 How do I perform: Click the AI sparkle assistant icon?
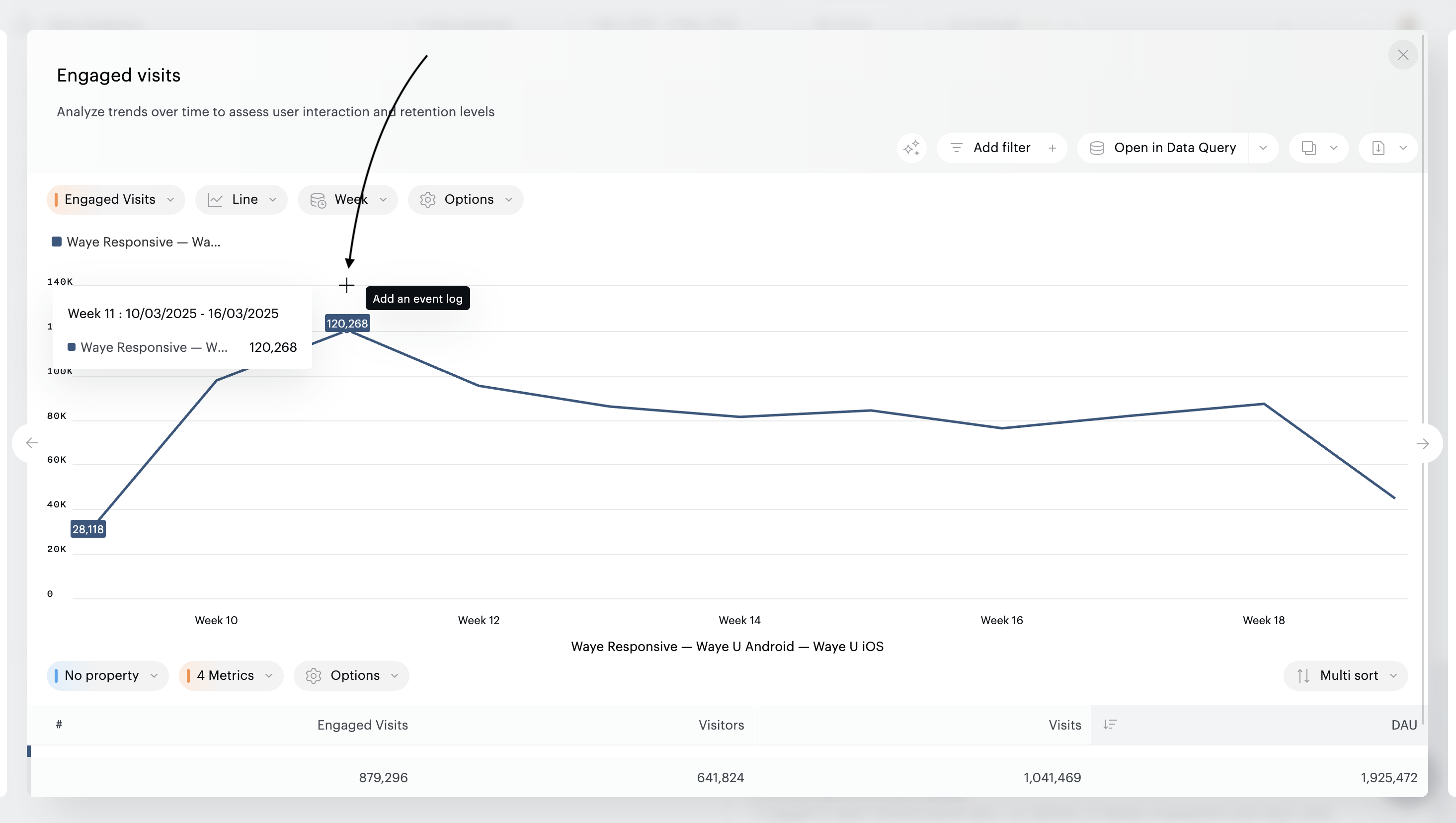coord(911,148)
